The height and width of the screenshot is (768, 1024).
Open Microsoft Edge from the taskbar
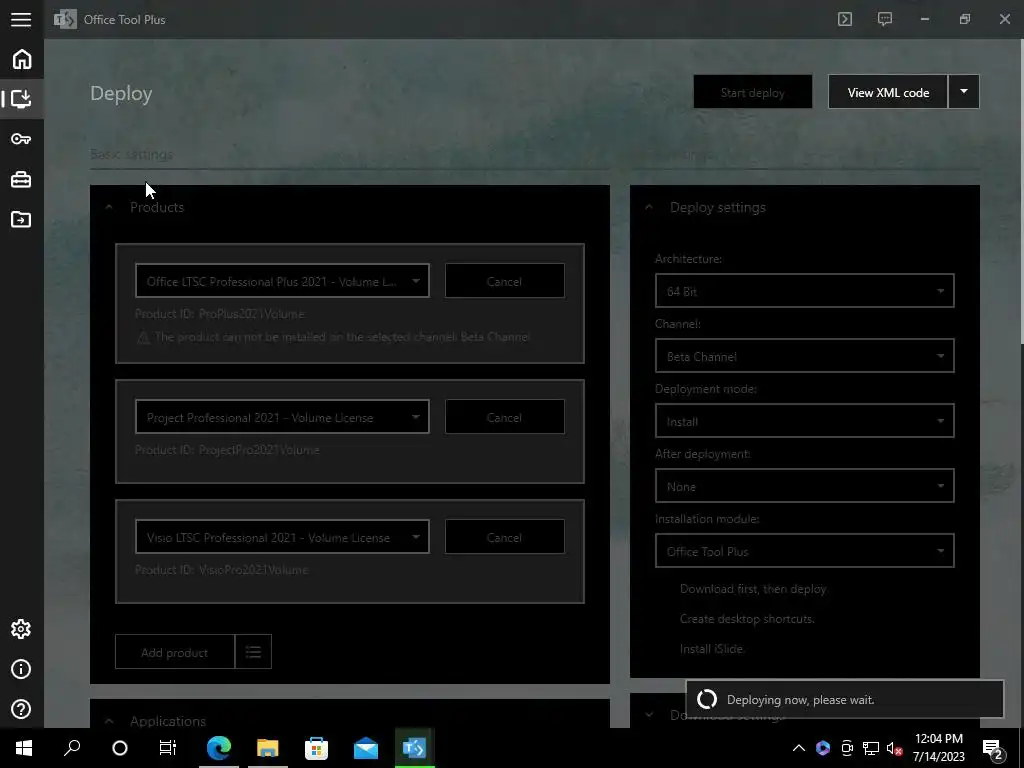(219, 748)
